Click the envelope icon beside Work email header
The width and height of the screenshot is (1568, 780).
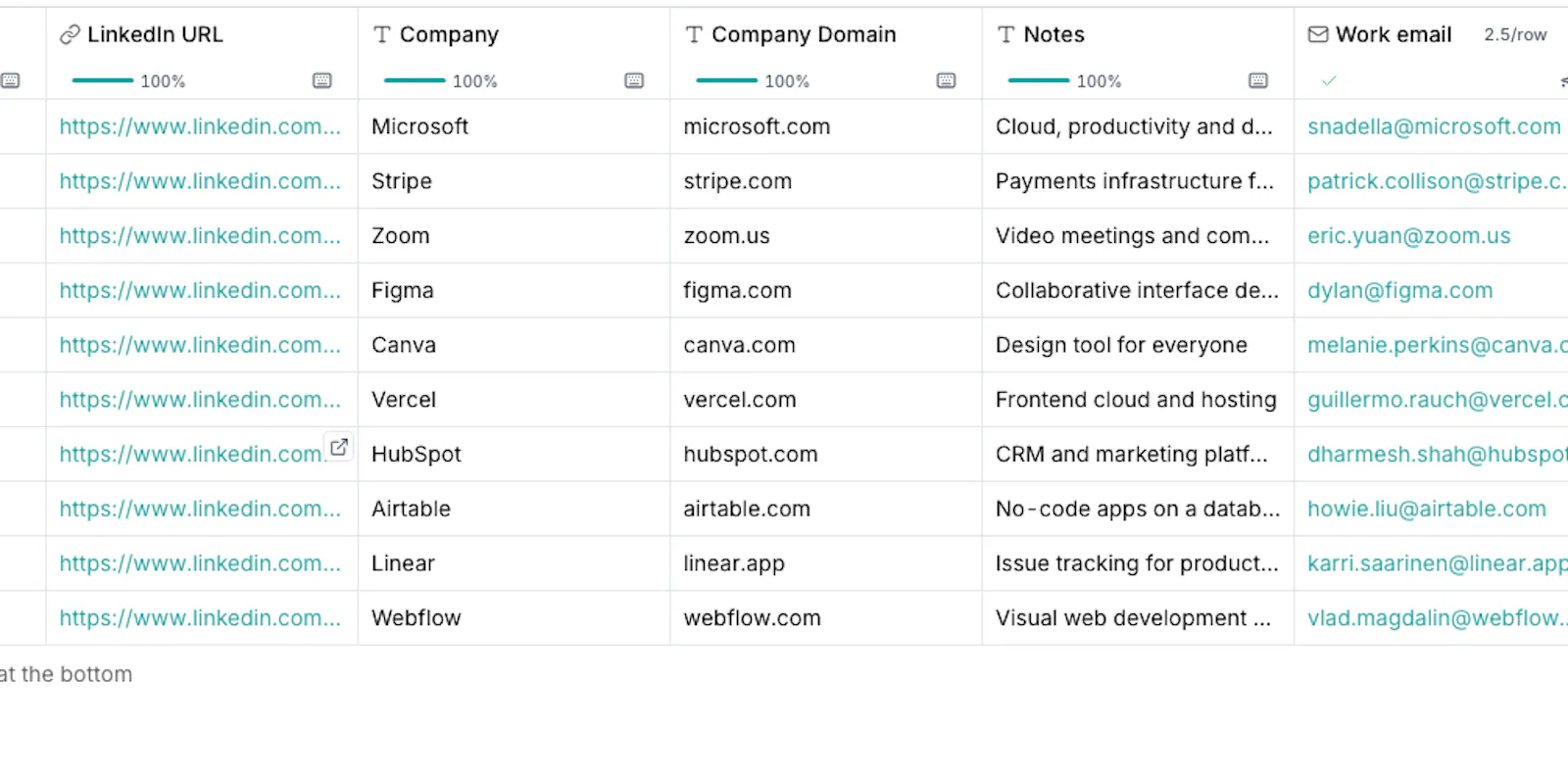(1318, 35)
